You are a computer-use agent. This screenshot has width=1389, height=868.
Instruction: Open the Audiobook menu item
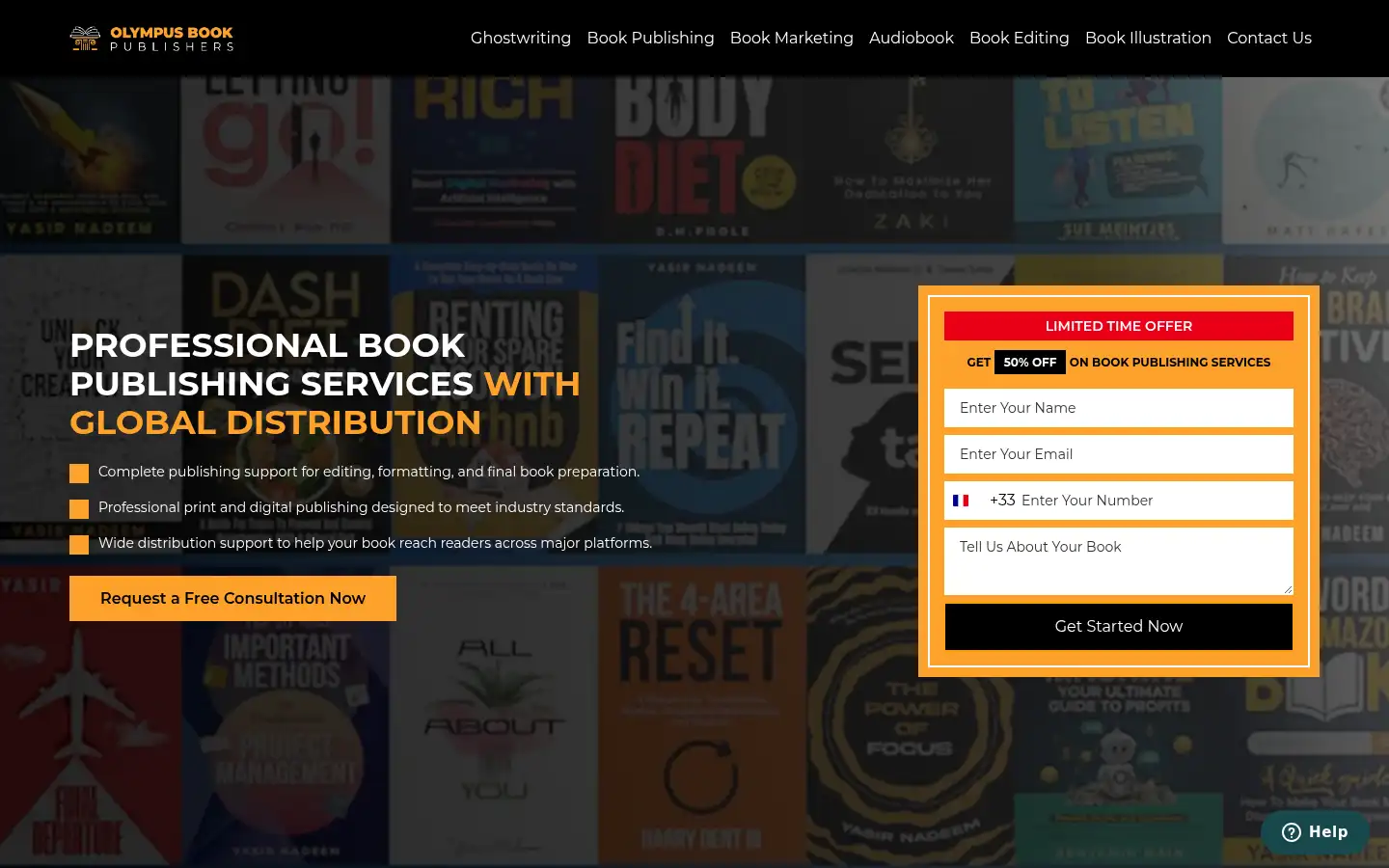click(x=912, y=38)
